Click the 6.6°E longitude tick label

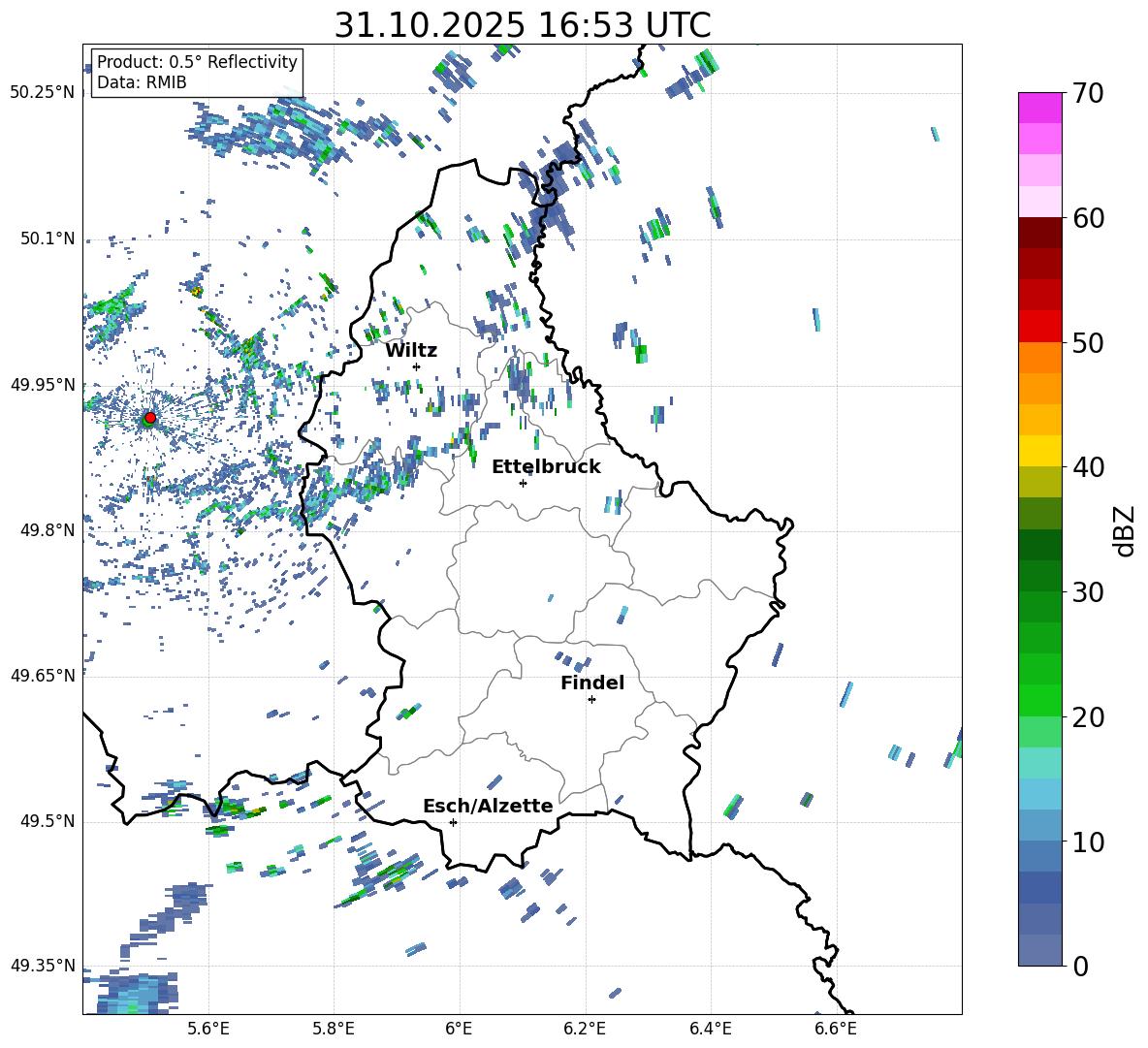836,1028
